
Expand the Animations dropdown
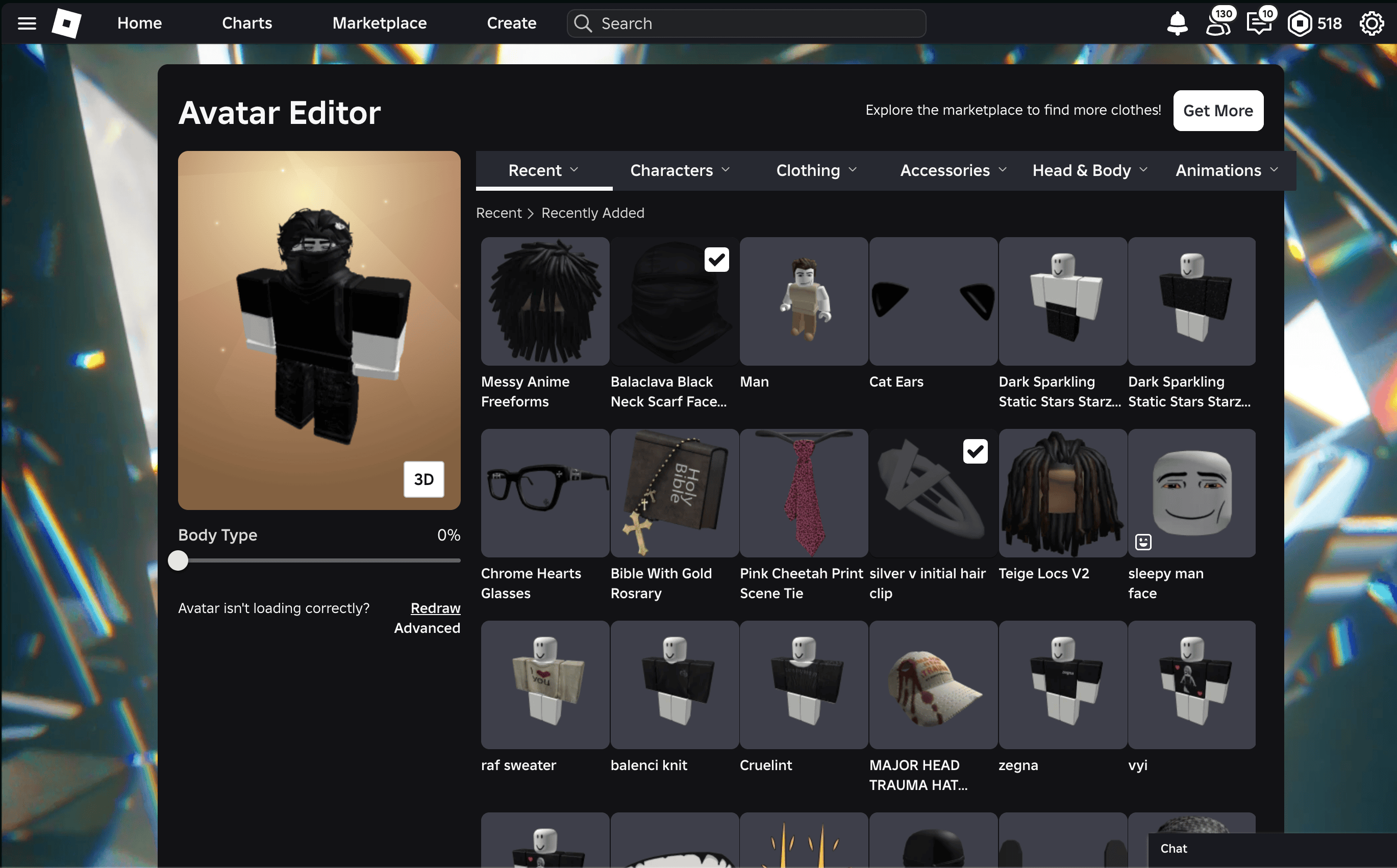tap(1227, 170)
